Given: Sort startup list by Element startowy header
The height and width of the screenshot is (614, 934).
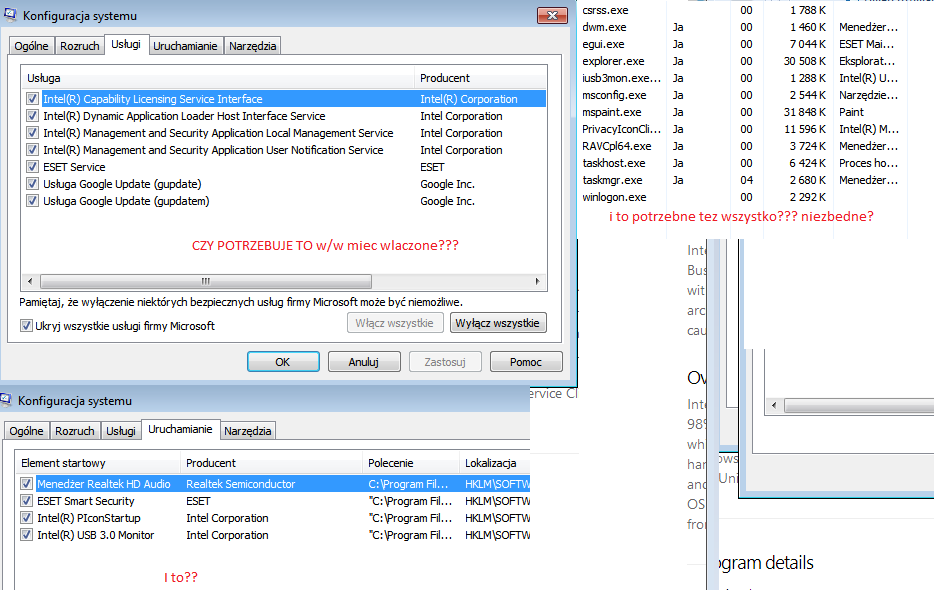Looking at the screenshot, I should (x=98, y=463).
